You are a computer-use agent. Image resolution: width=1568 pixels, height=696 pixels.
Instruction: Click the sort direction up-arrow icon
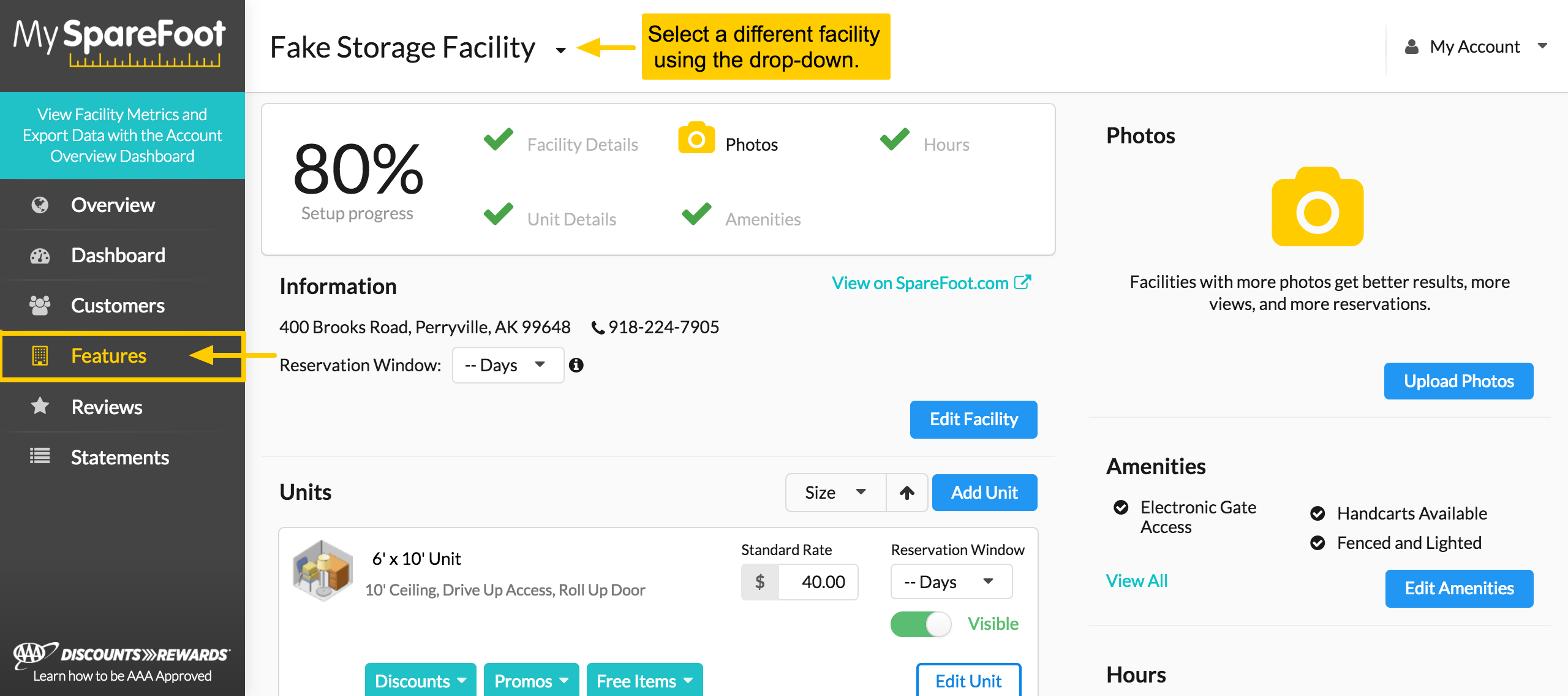(x=907, y=493)
